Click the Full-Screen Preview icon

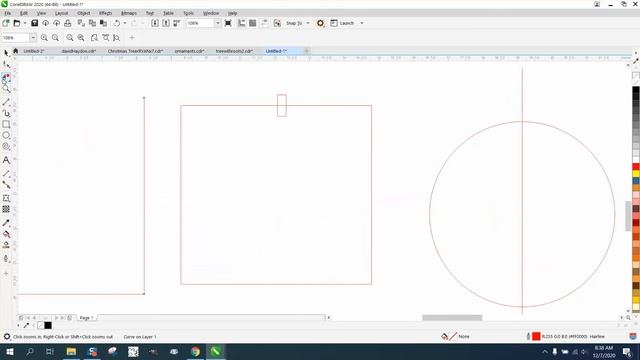(228, 23)
